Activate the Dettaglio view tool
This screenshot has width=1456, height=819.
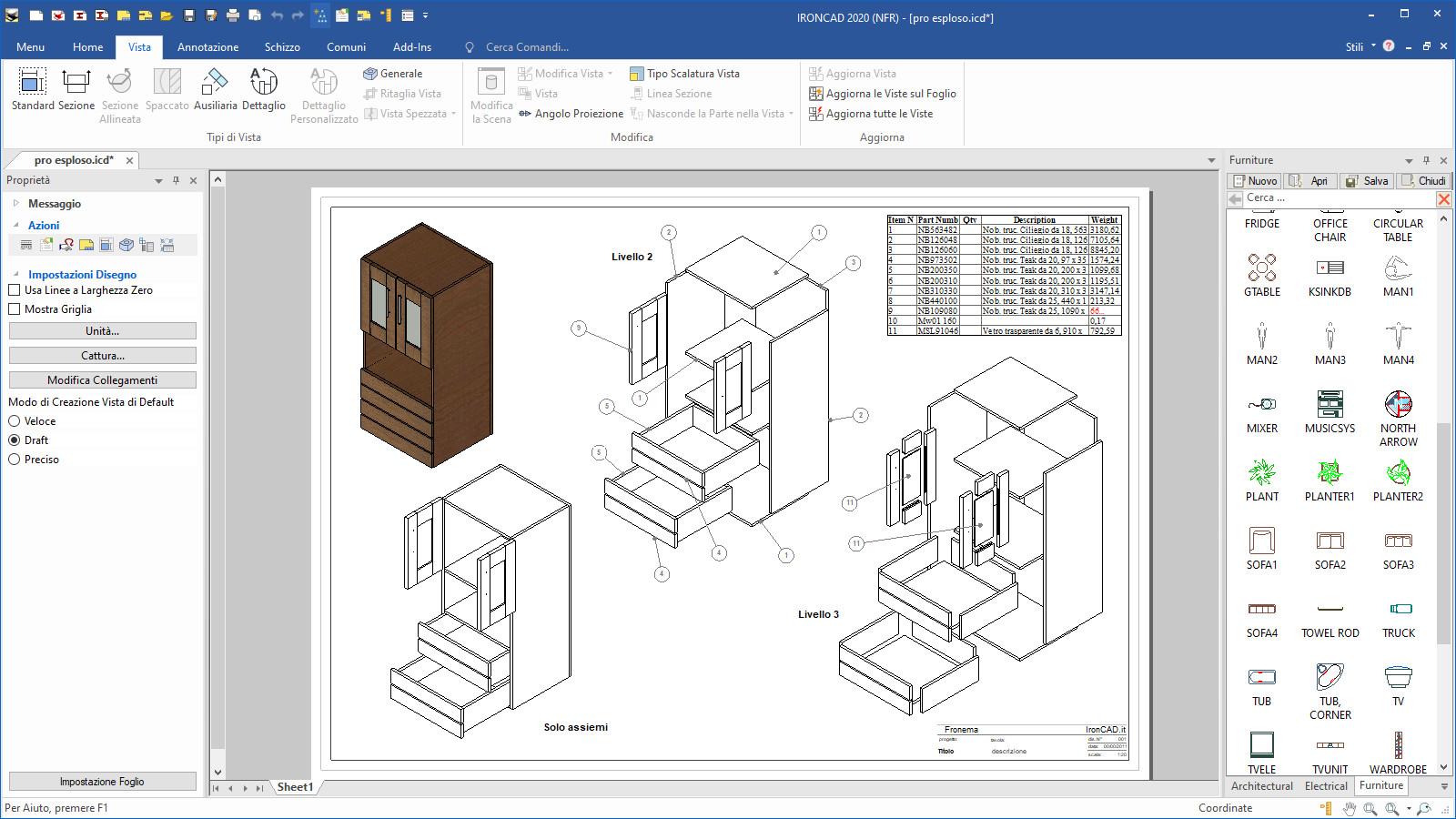[263, 89]
